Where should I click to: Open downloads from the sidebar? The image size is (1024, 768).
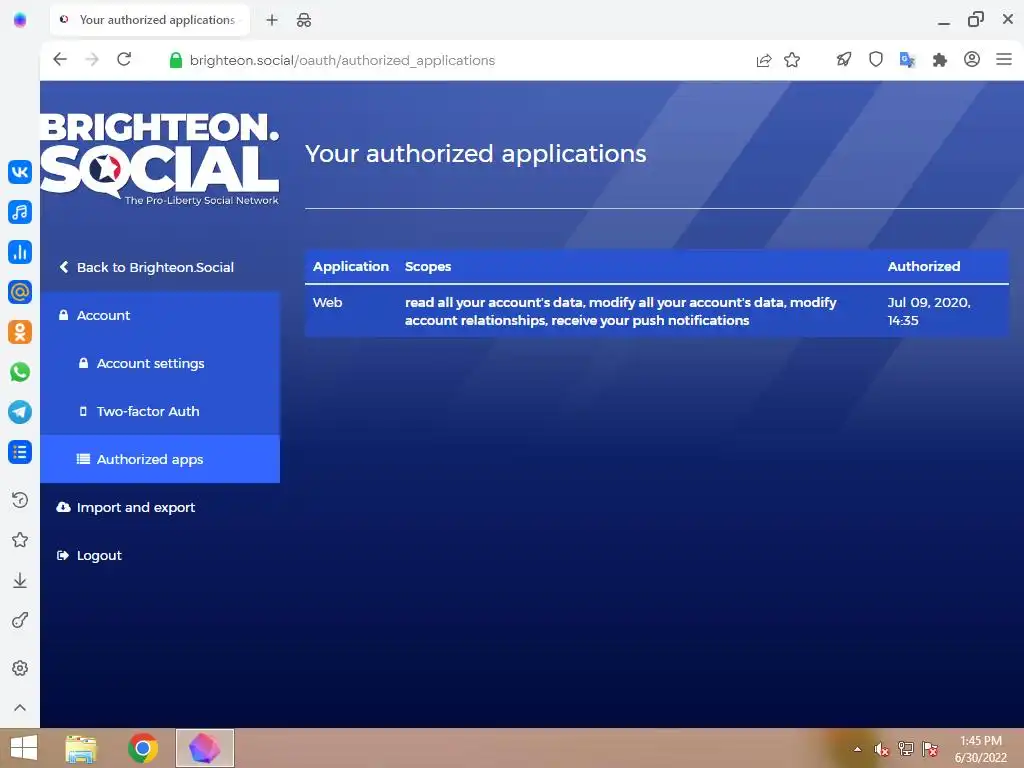(20, 580)
